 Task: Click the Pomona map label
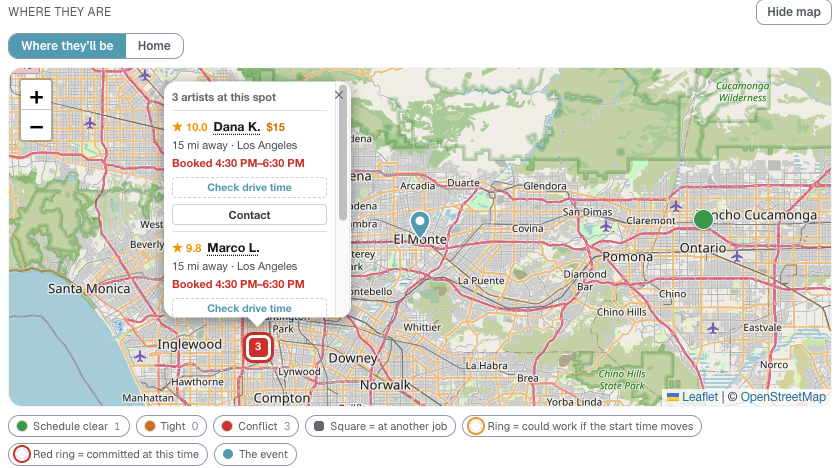tap(627, 256)
